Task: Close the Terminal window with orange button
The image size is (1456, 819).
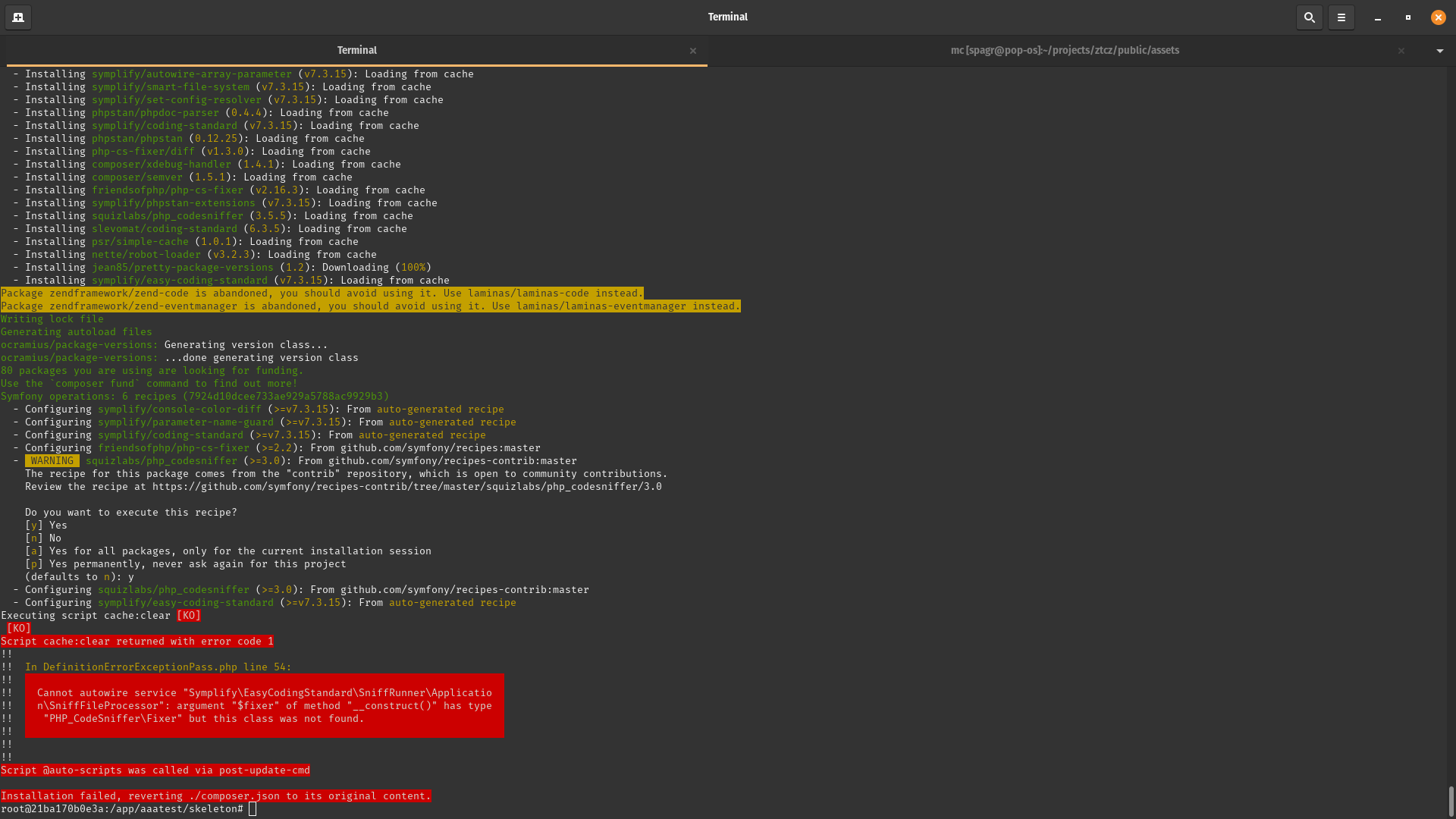Action: click(1438, 17)
